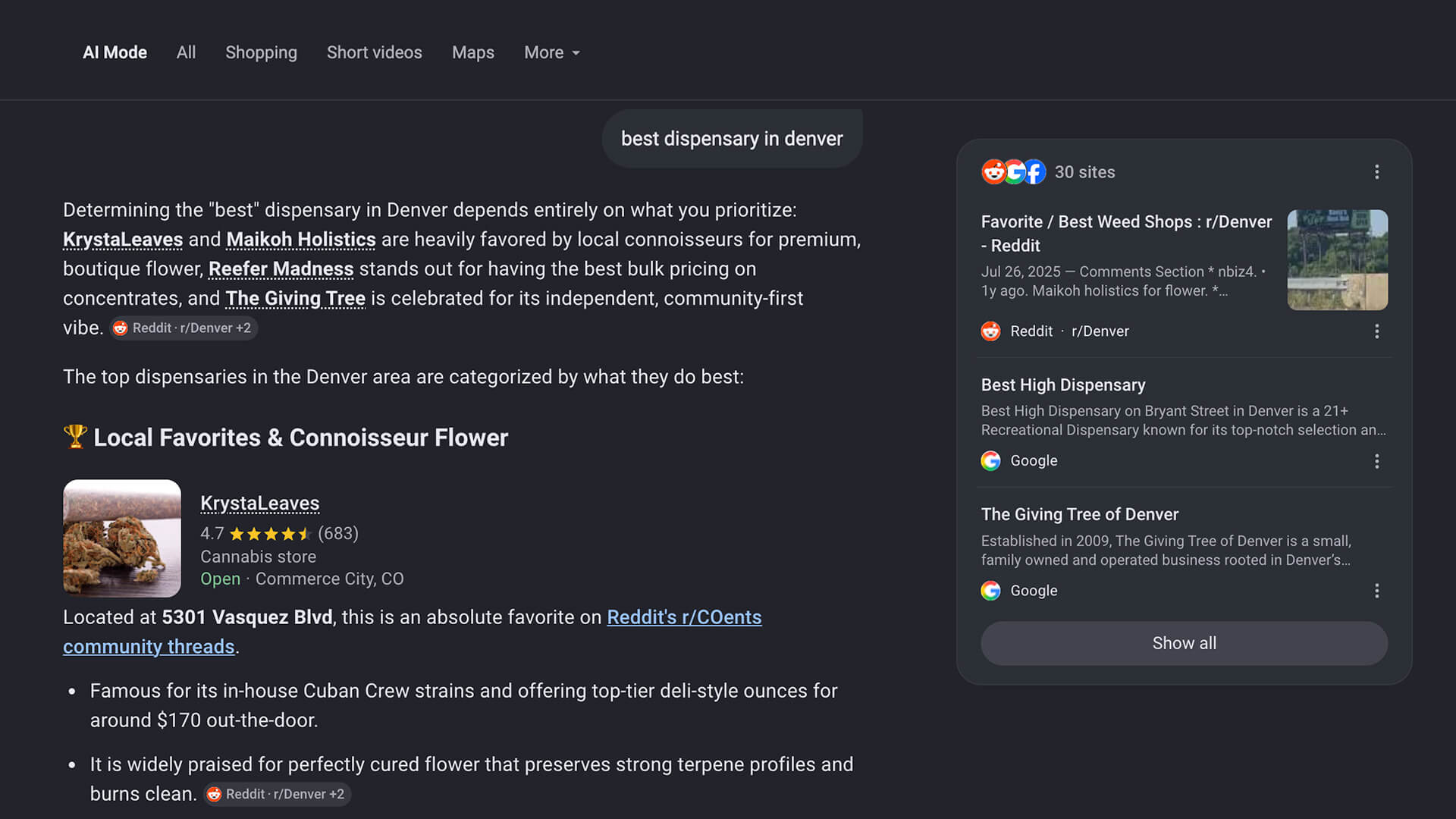
Task: Click the Reddit result thumbnail image
Action: coord(1338,260)
